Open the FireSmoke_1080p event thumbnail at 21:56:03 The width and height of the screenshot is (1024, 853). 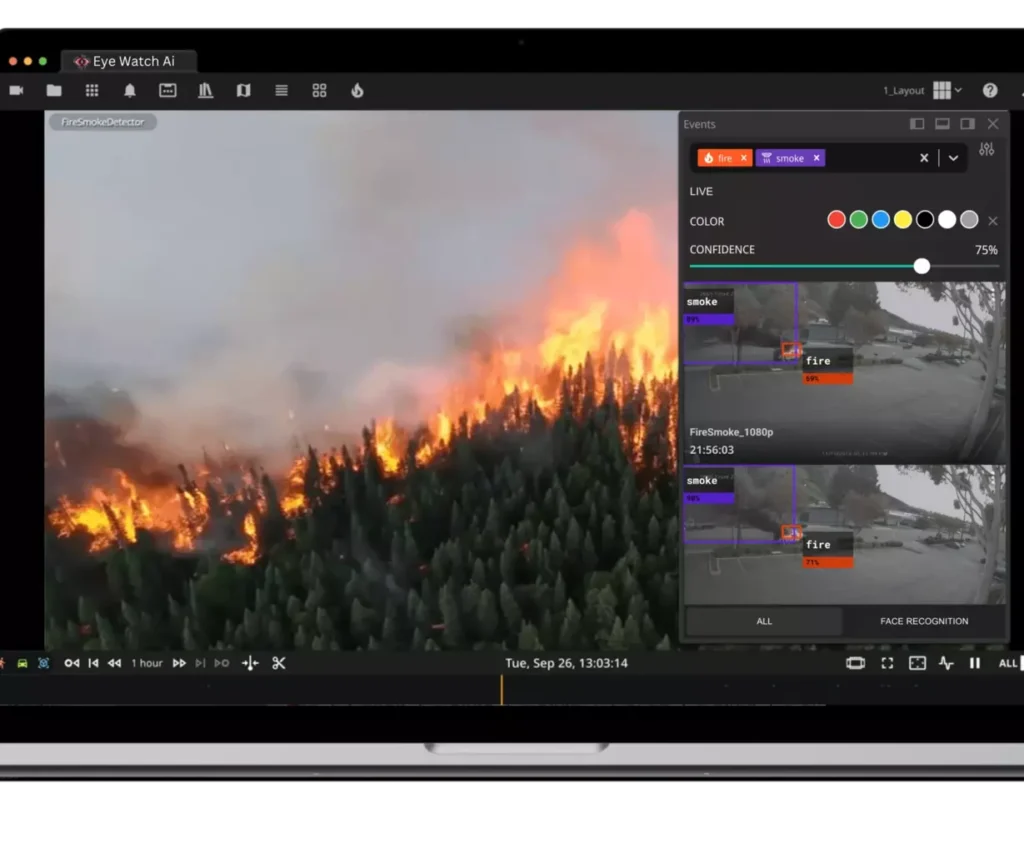coord(844,371)
